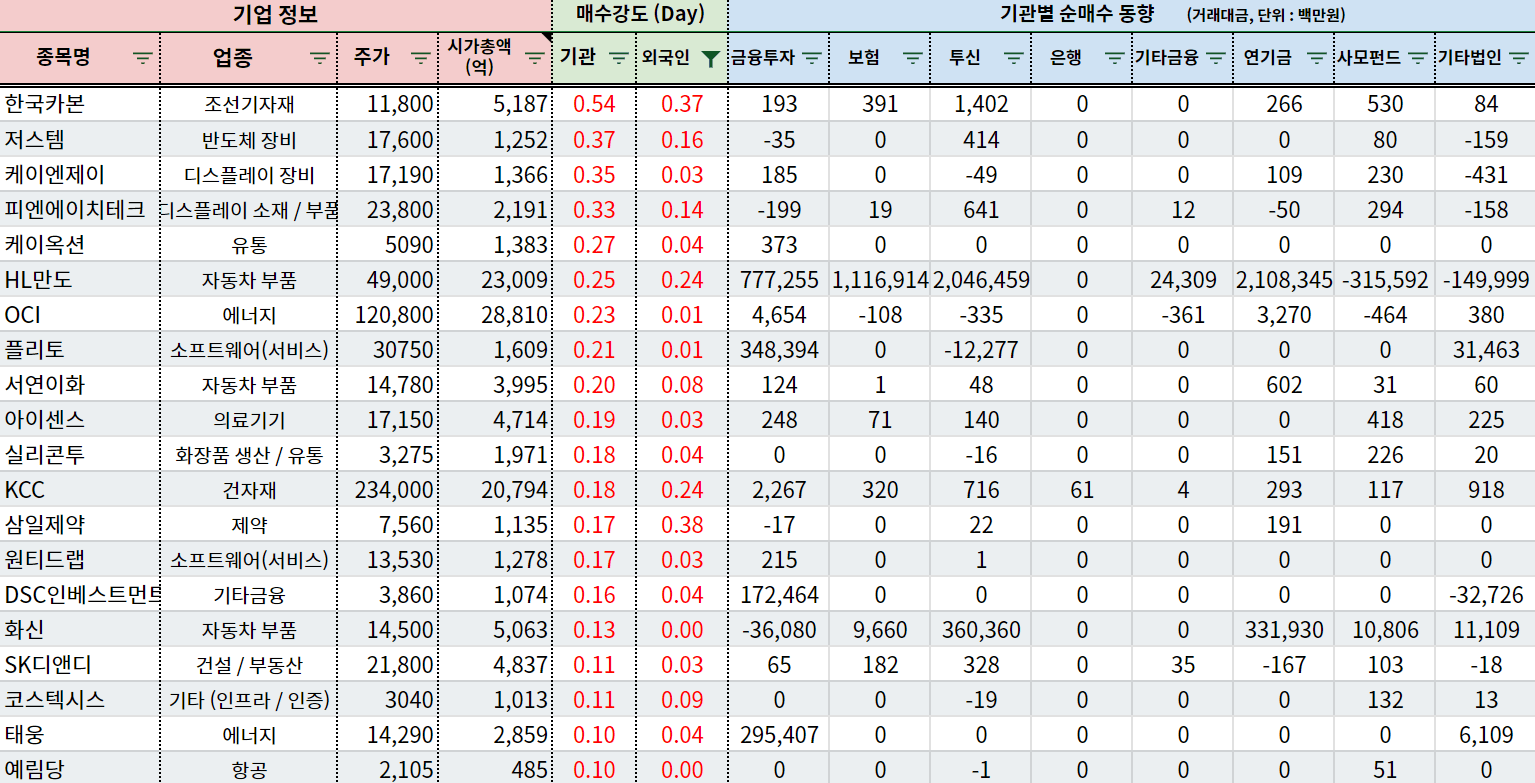Select KCC stock price 234,000
The image size is (1535, 783).
tap(388, 489)
